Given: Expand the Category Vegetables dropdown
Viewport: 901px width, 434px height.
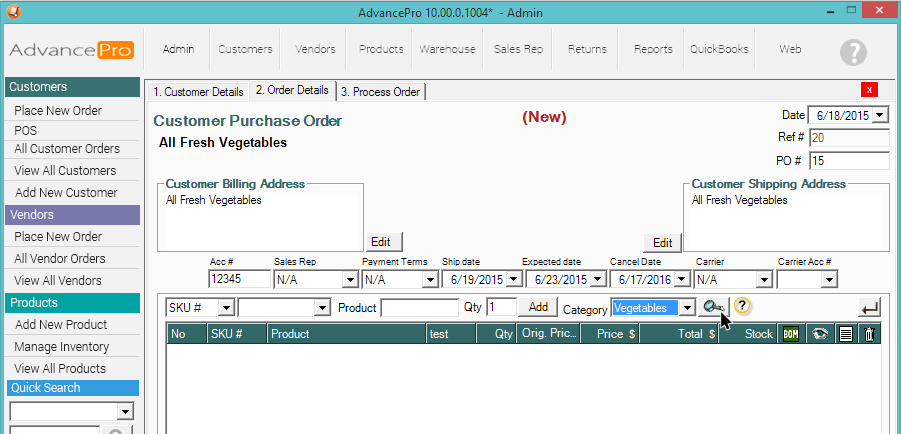Looking at the screenshot, I should tap(687, 308).
